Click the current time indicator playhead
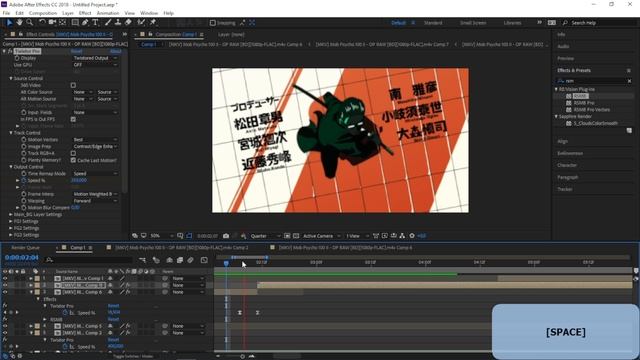This screenshot has width=640, height=360. click(x=226, y=264)
